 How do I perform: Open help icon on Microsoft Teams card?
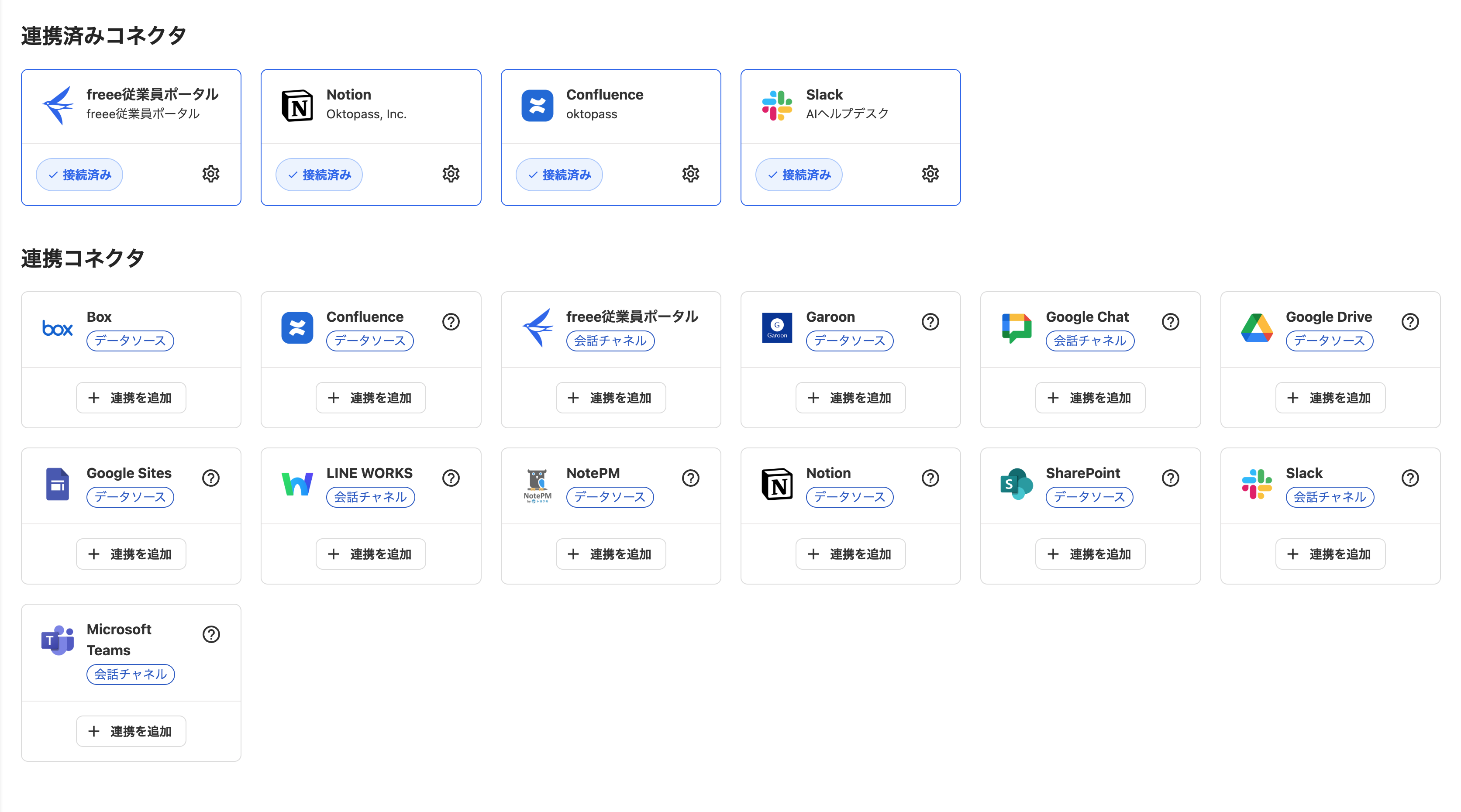tap(211, 634)
